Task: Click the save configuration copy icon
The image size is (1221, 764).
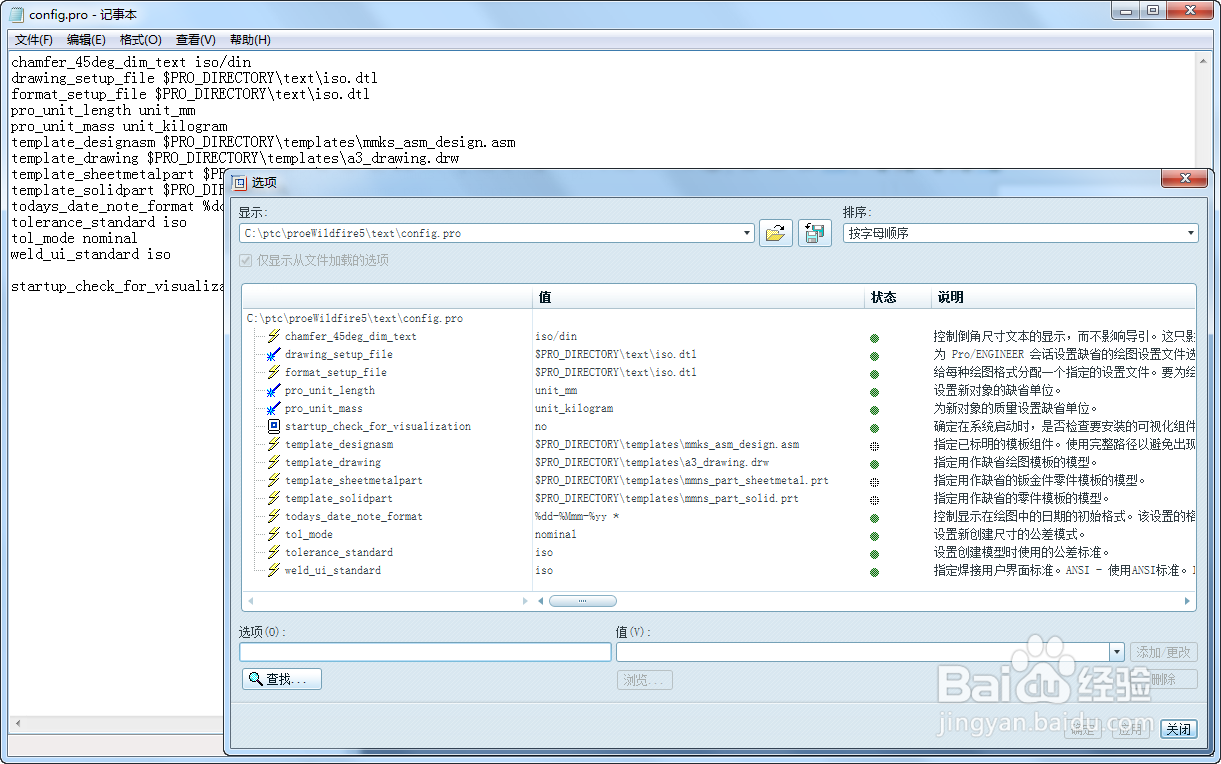Action: coord(815,233)
